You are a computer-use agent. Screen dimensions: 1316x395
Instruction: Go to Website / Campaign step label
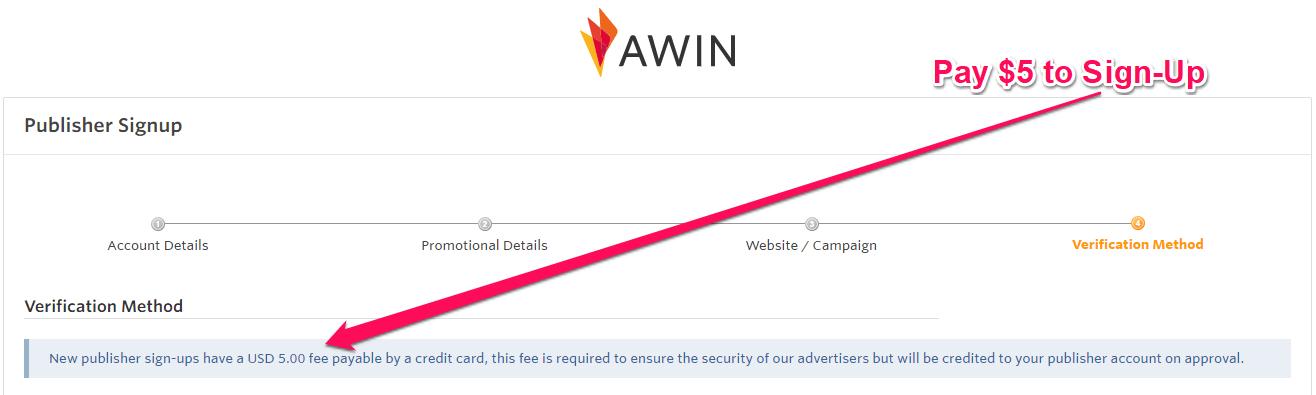tap(812, 245)
